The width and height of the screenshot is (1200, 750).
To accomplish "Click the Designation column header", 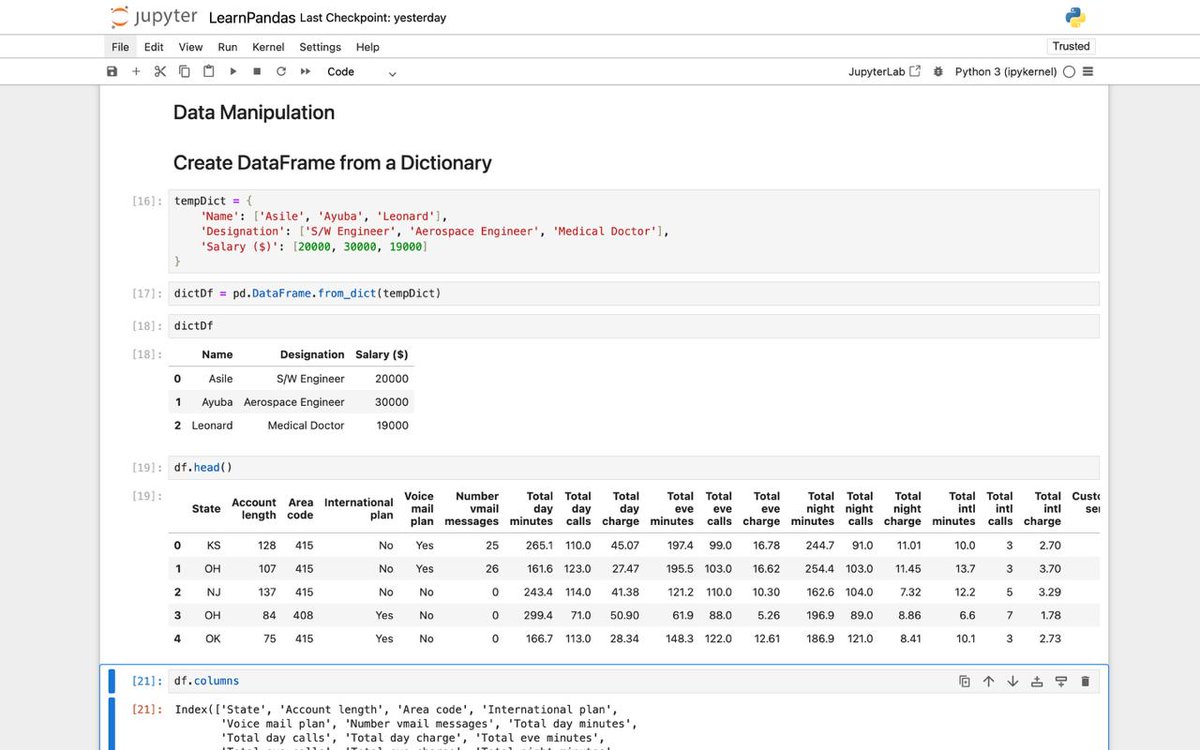I will tap(312, 354).
